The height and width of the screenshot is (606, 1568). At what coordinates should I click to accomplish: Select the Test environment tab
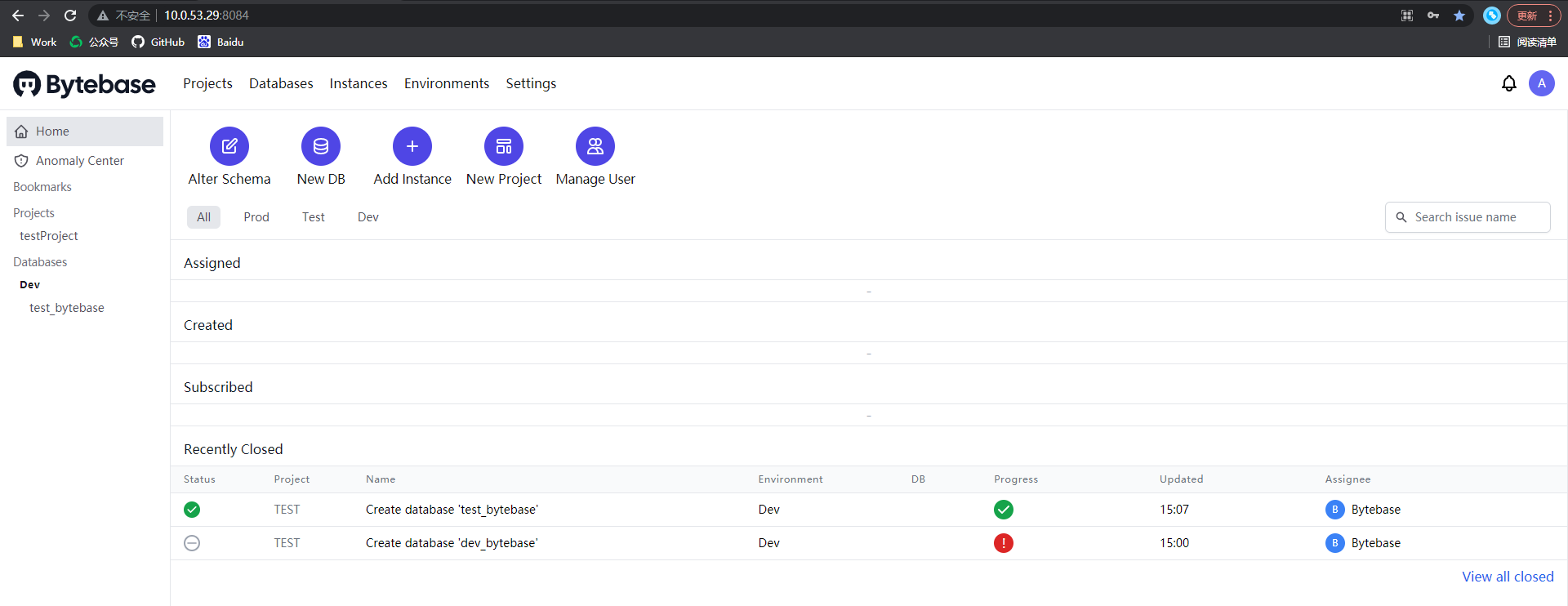tap(314, 217)
